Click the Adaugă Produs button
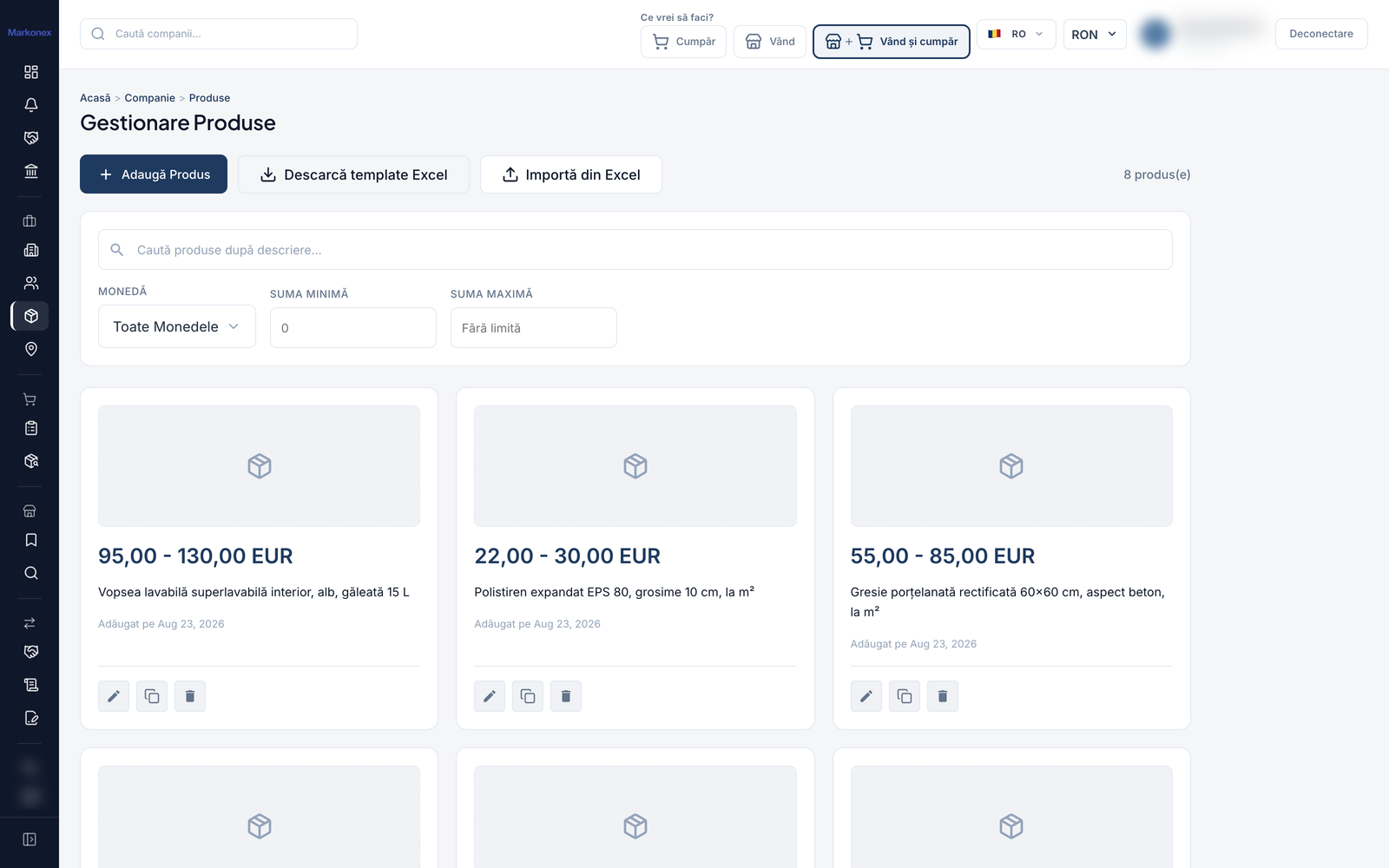The height and width of the screenshot is (868, 1389). [x=154, y=174]
